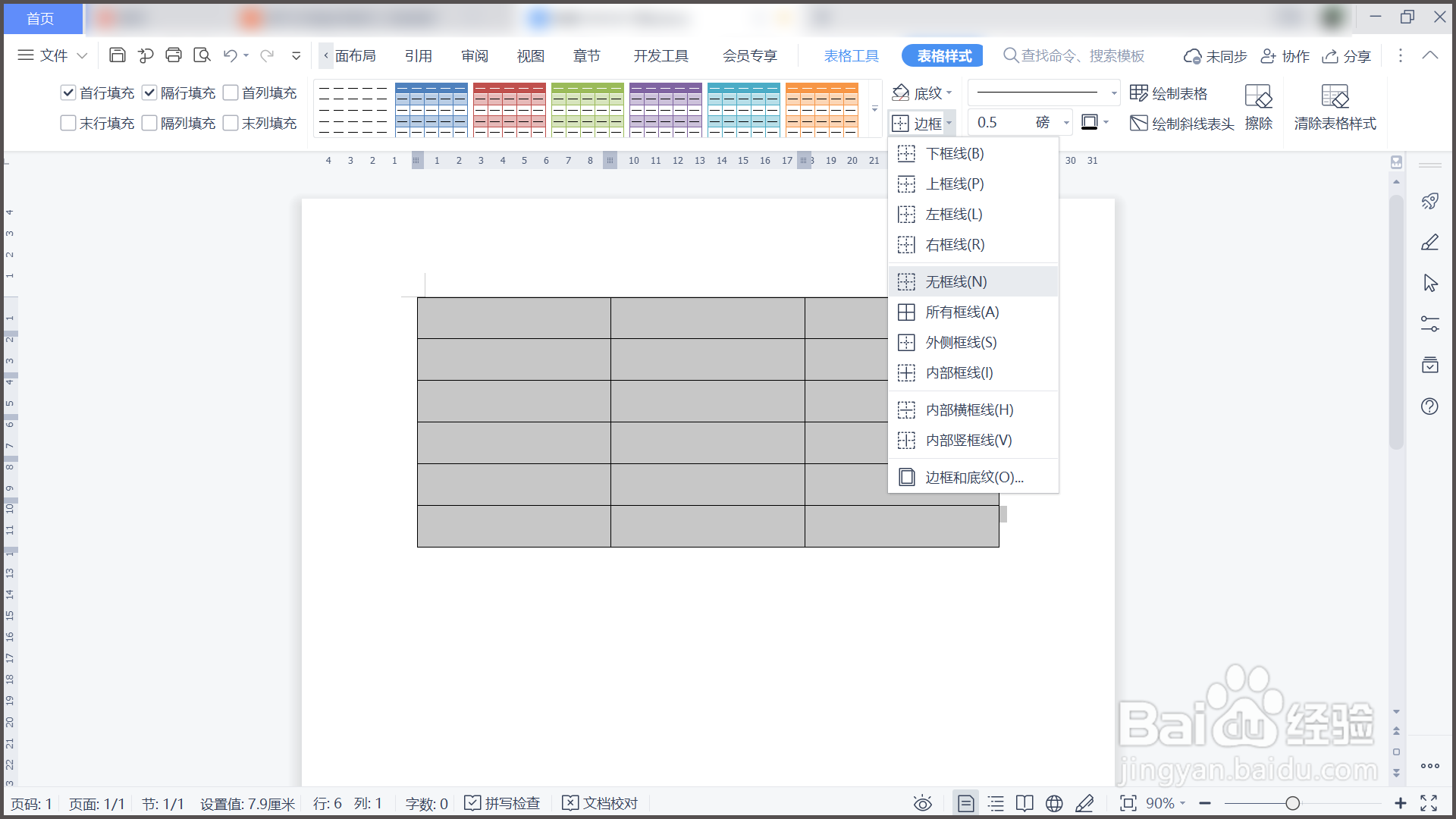Open 边框和底纹(O)... dialog

tap(973, 477)
